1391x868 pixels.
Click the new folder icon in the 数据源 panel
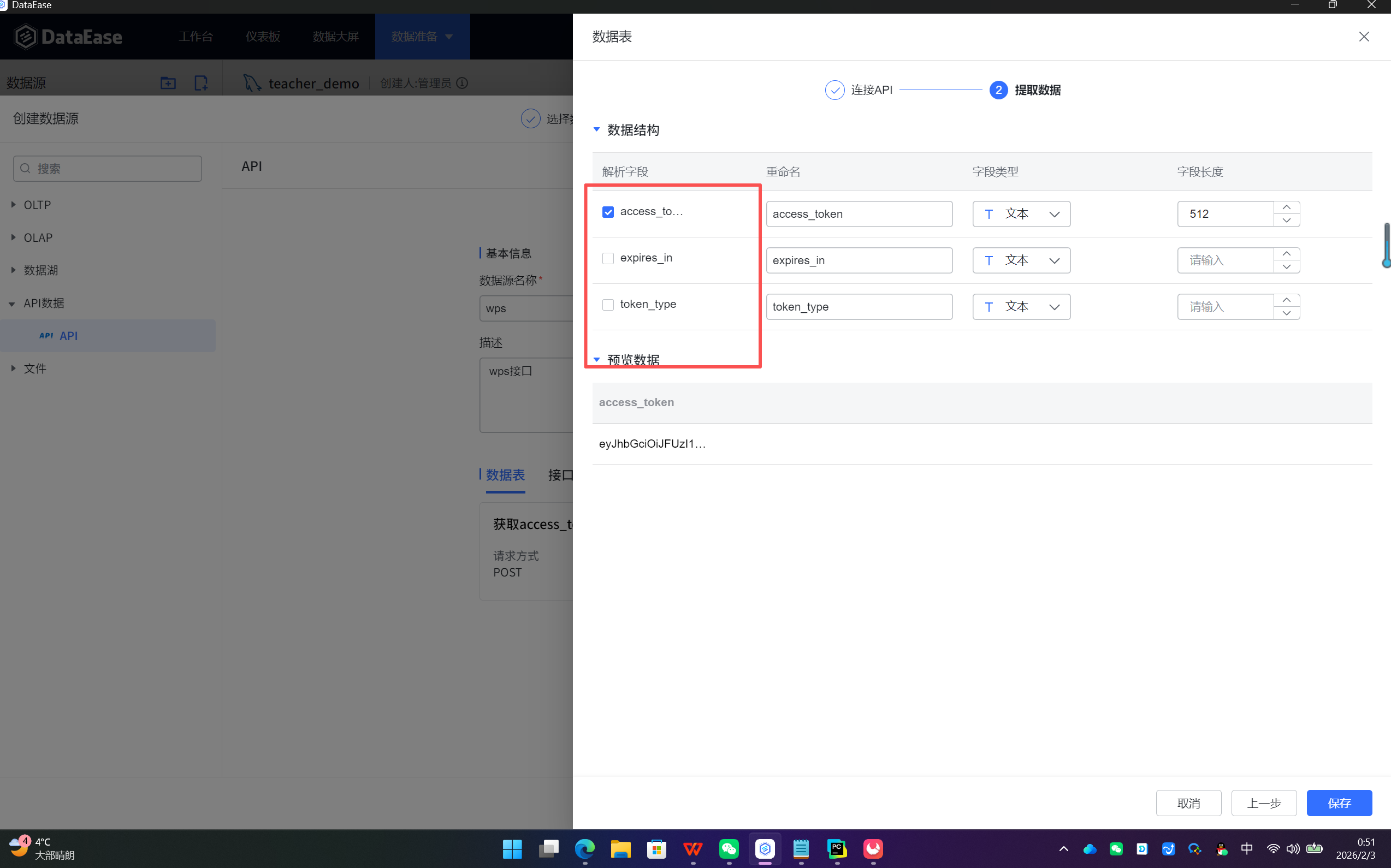pyautogui.click(x=168, y=83)
